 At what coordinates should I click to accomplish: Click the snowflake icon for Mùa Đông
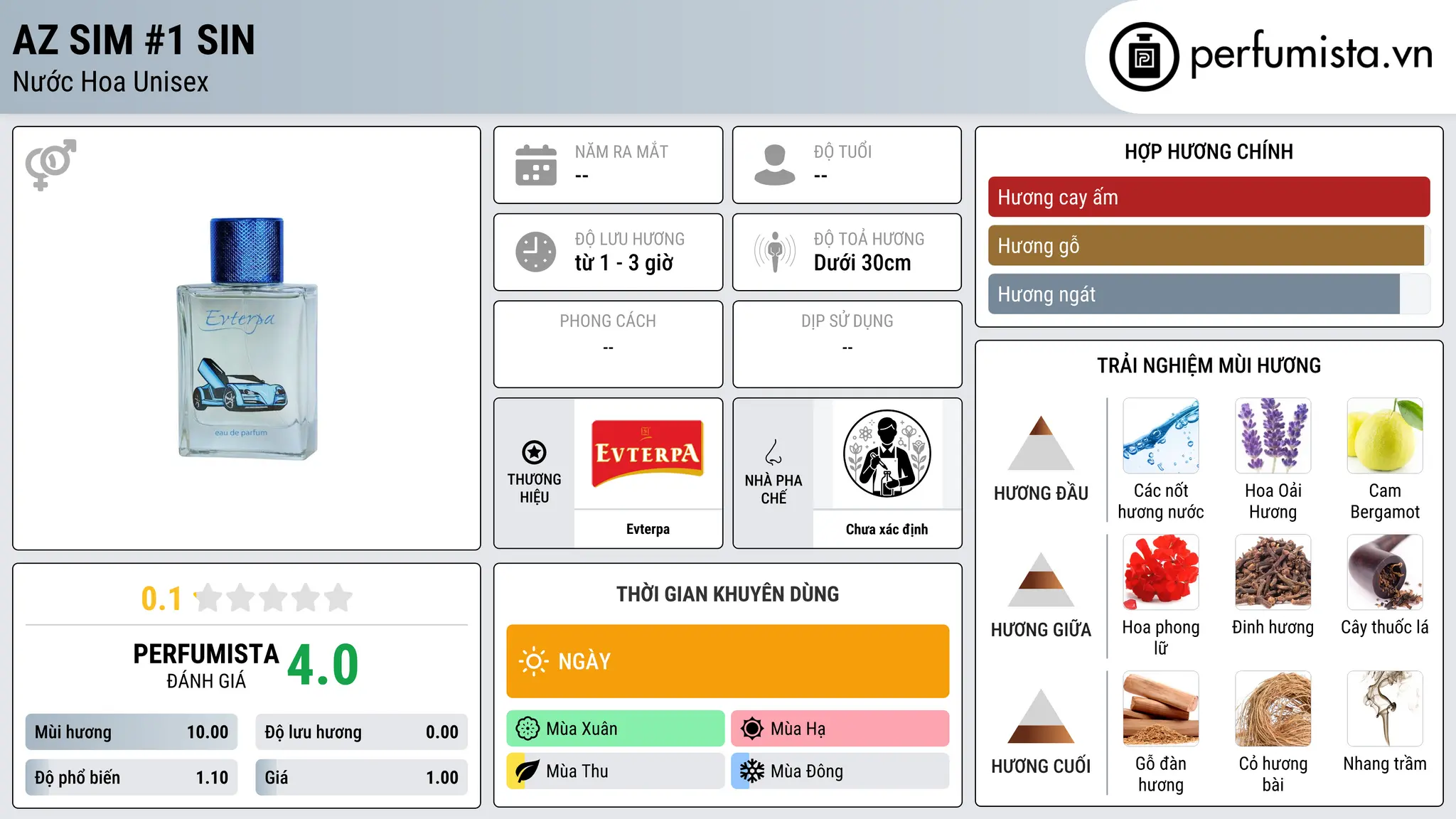coord(752,771)
